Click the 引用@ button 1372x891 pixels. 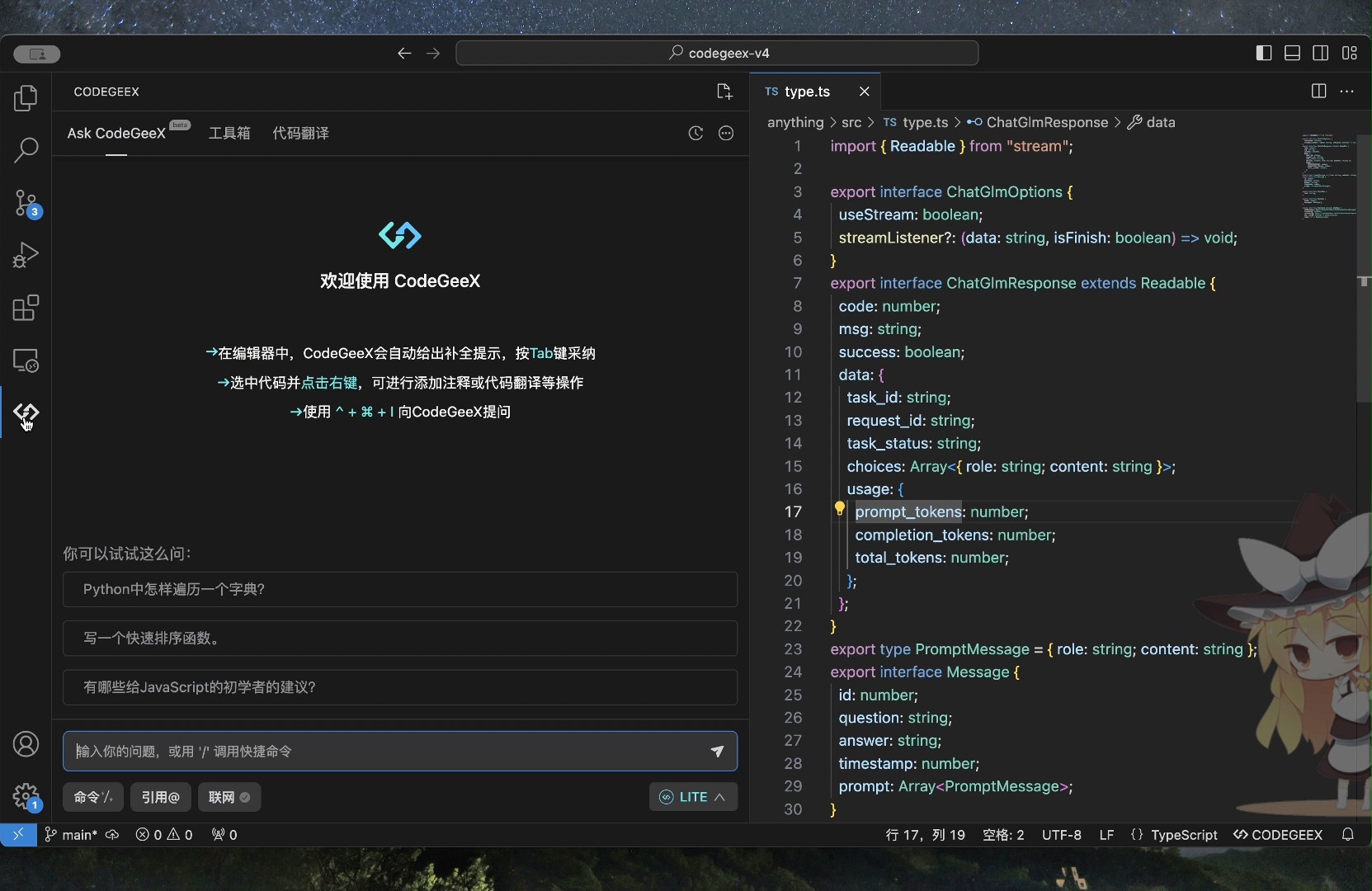tap(161, 797)
